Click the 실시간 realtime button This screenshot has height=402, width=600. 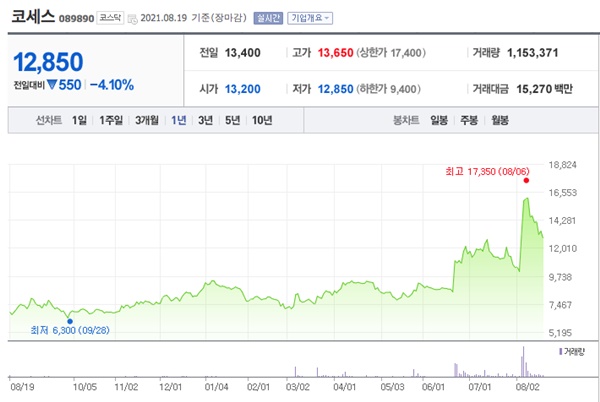[x=268, y=18]
